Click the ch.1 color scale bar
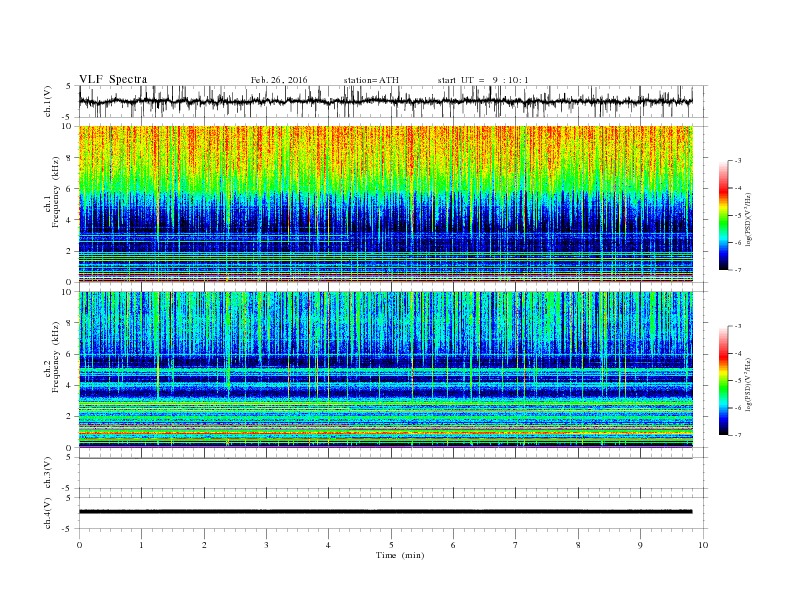This screenshot has height=612, width=792. coord(723,215)
